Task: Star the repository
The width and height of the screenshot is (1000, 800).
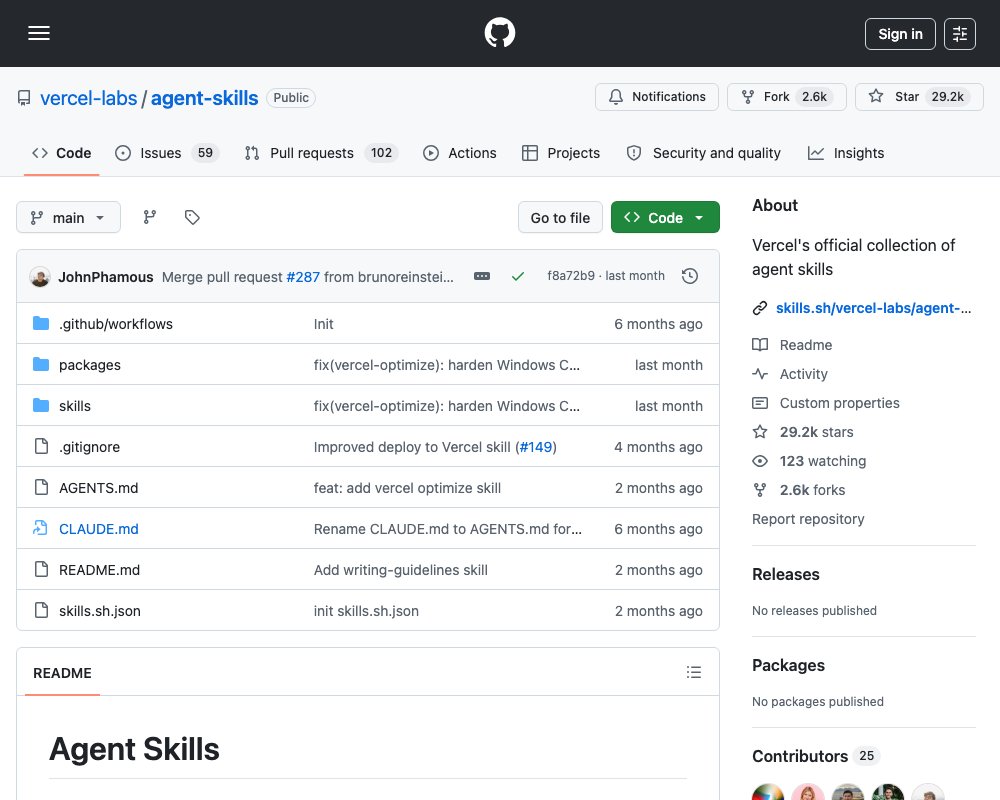Action: 919,97
